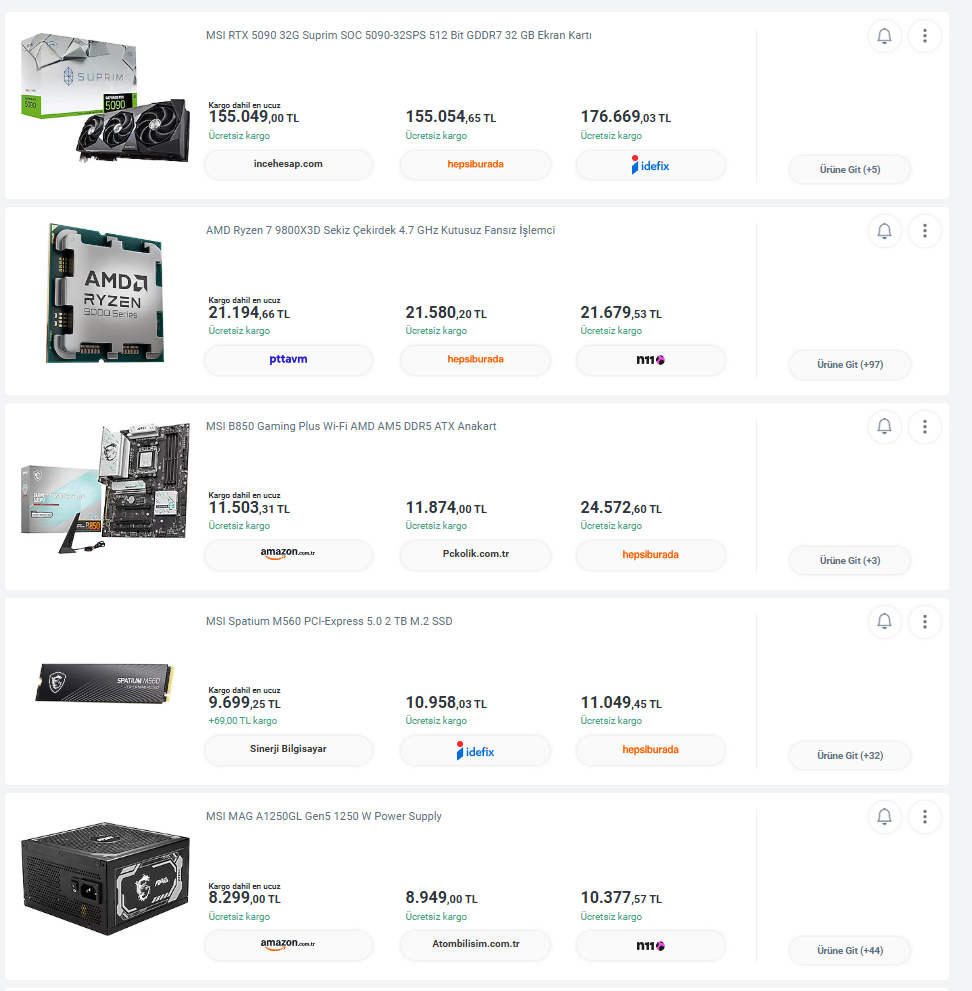This screenshot has width=972, height=991.
Task: Open Pckolik.com.tr offer for MSI B850
Action: click(x=475, y=554)
